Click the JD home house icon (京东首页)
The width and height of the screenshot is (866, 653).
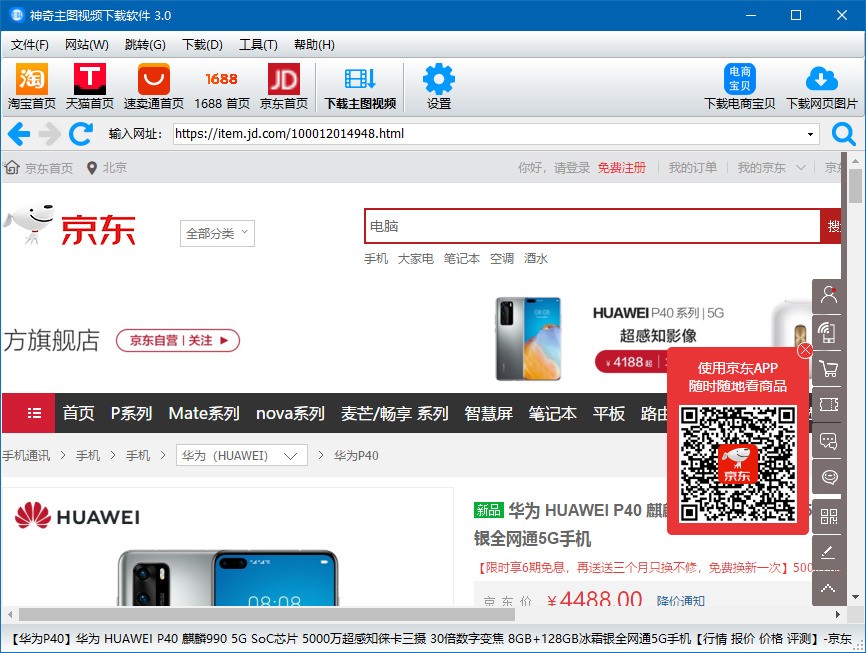(x=12, y=167)
